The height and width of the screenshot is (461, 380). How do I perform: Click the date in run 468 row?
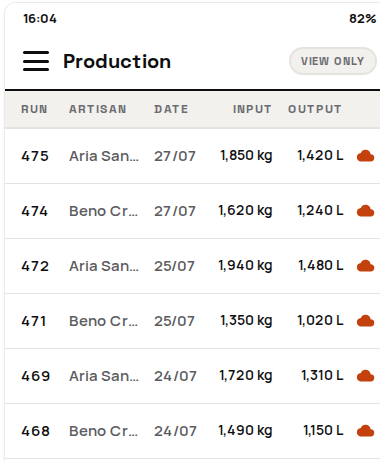175,431
